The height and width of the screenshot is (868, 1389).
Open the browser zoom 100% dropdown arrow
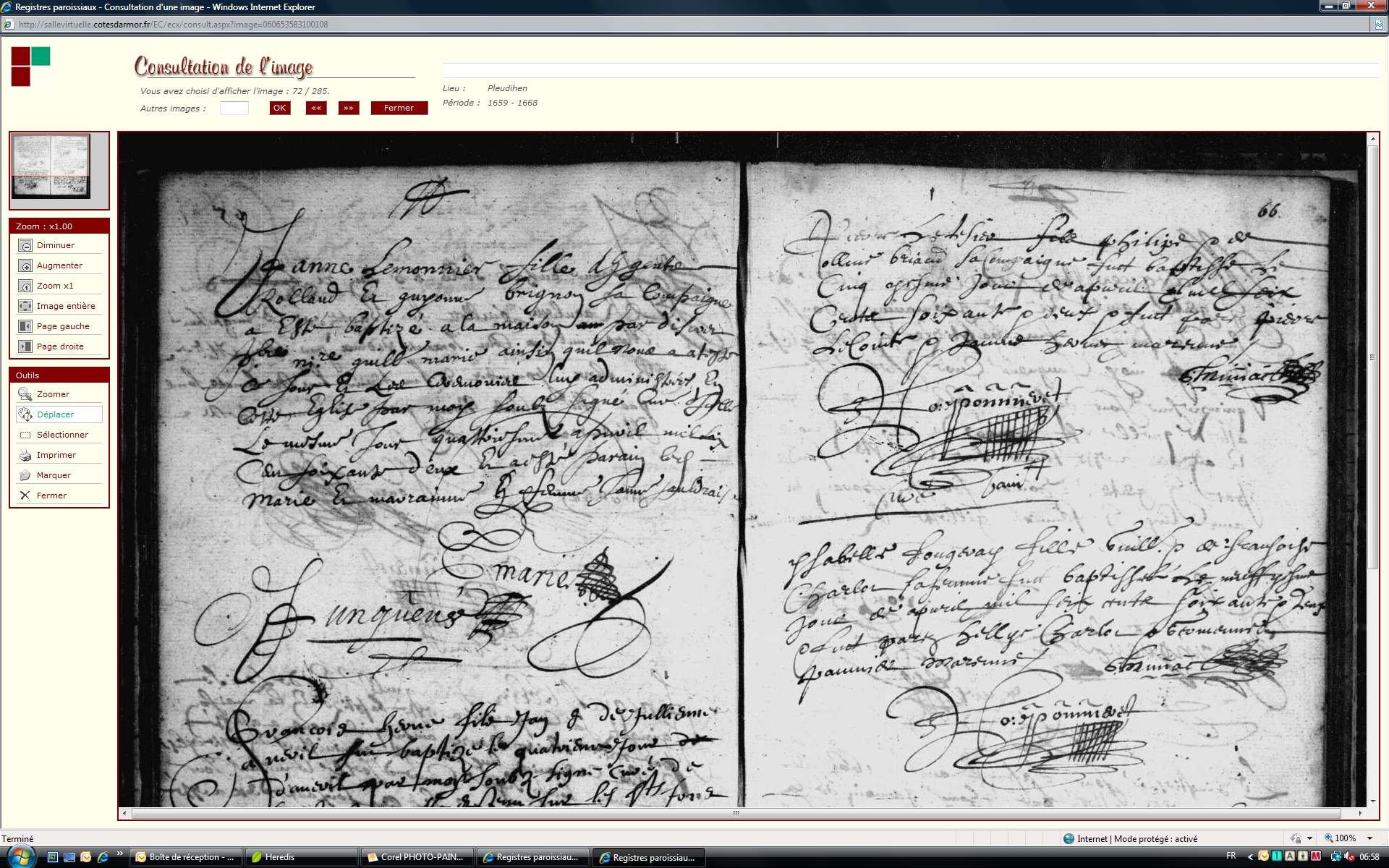tap(1369, 838)
